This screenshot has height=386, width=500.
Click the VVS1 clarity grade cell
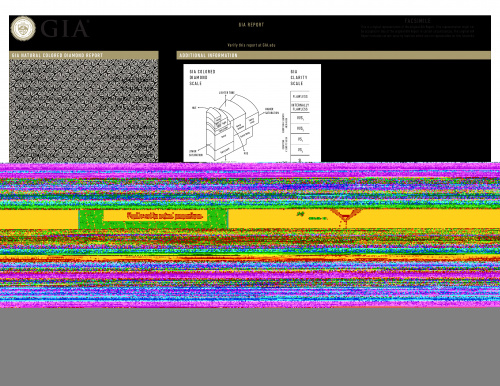tap(300, 118)
